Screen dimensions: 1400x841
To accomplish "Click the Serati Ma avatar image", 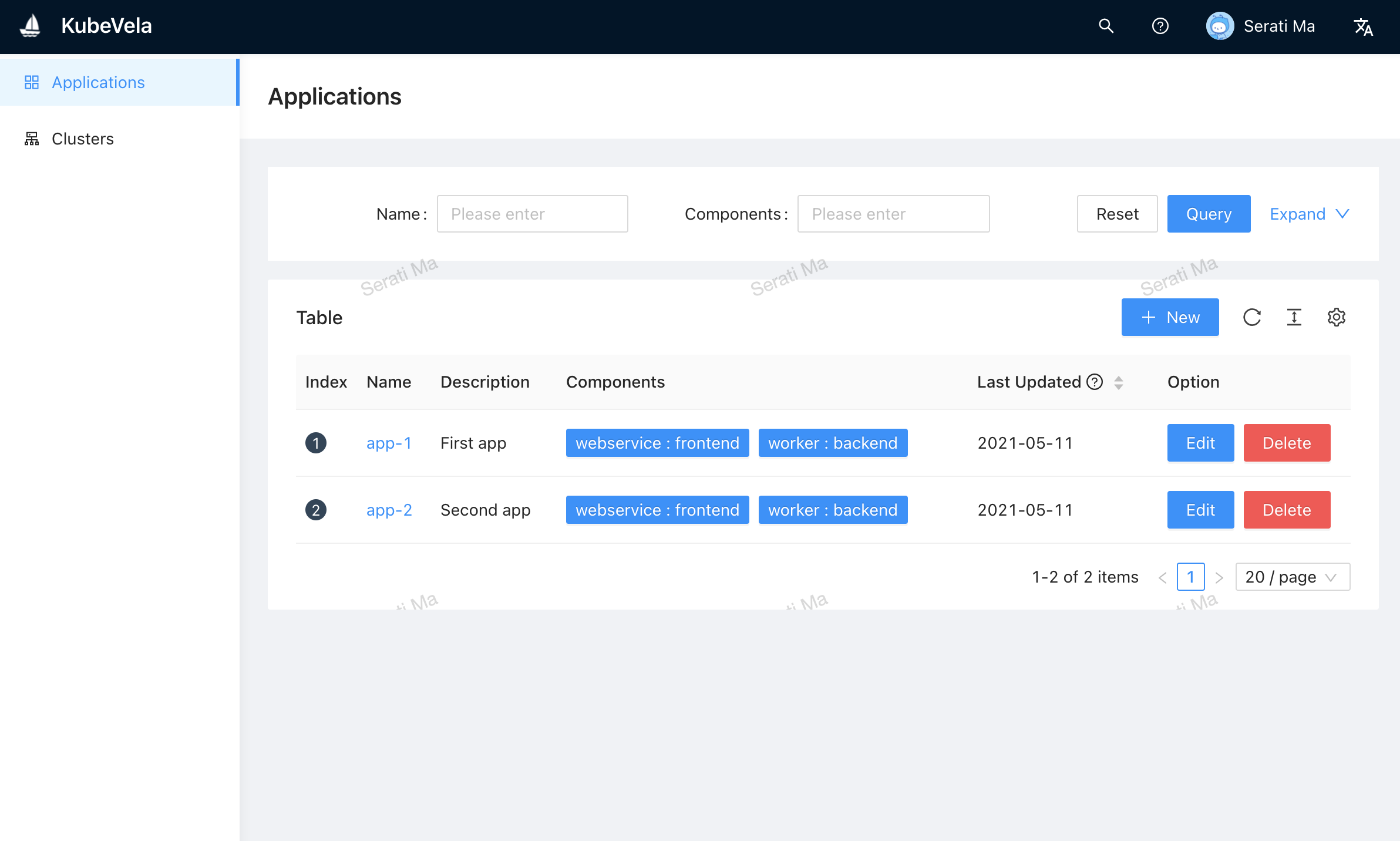I will 1220,26.
